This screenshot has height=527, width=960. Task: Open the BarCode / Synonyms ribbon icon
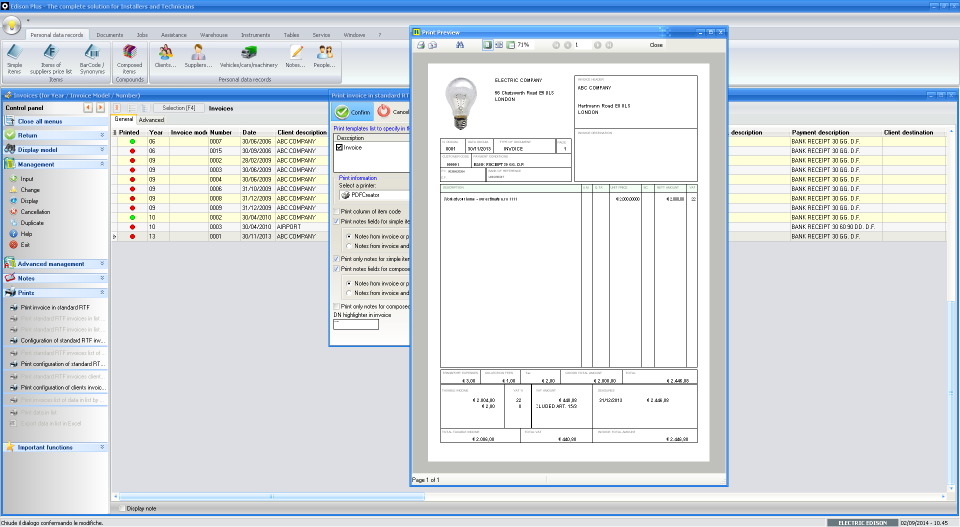(x=92, y=59)
